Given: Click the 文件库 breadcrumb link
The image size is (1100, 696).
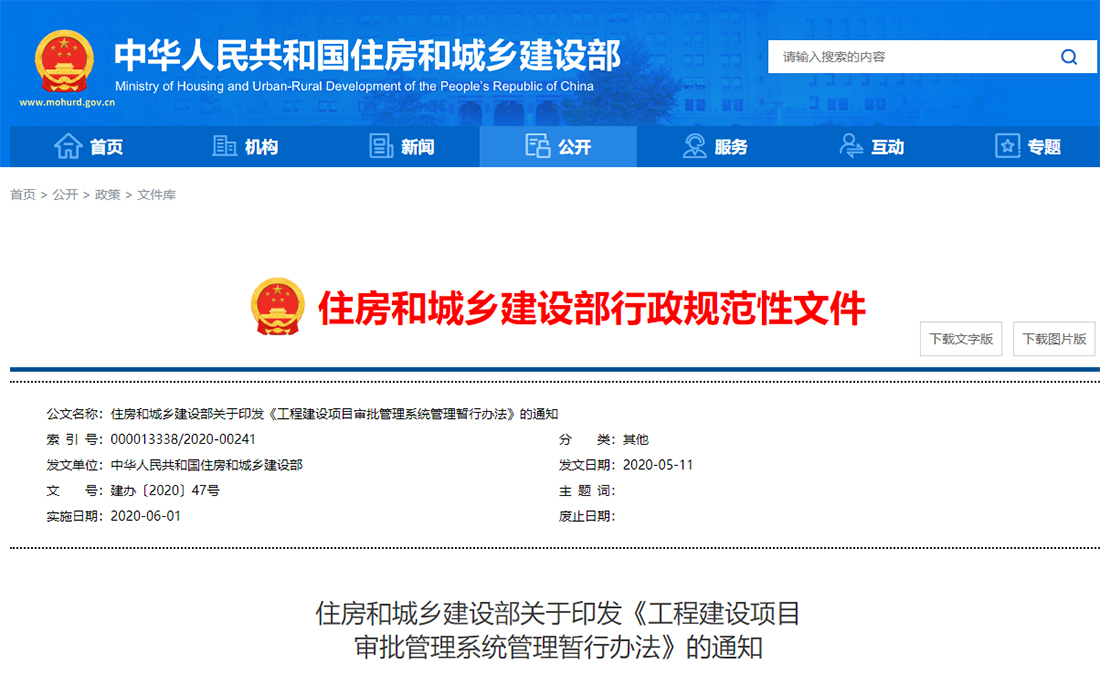Looking at the screenshot, I should pyautogui.click(x=156, y=194).
